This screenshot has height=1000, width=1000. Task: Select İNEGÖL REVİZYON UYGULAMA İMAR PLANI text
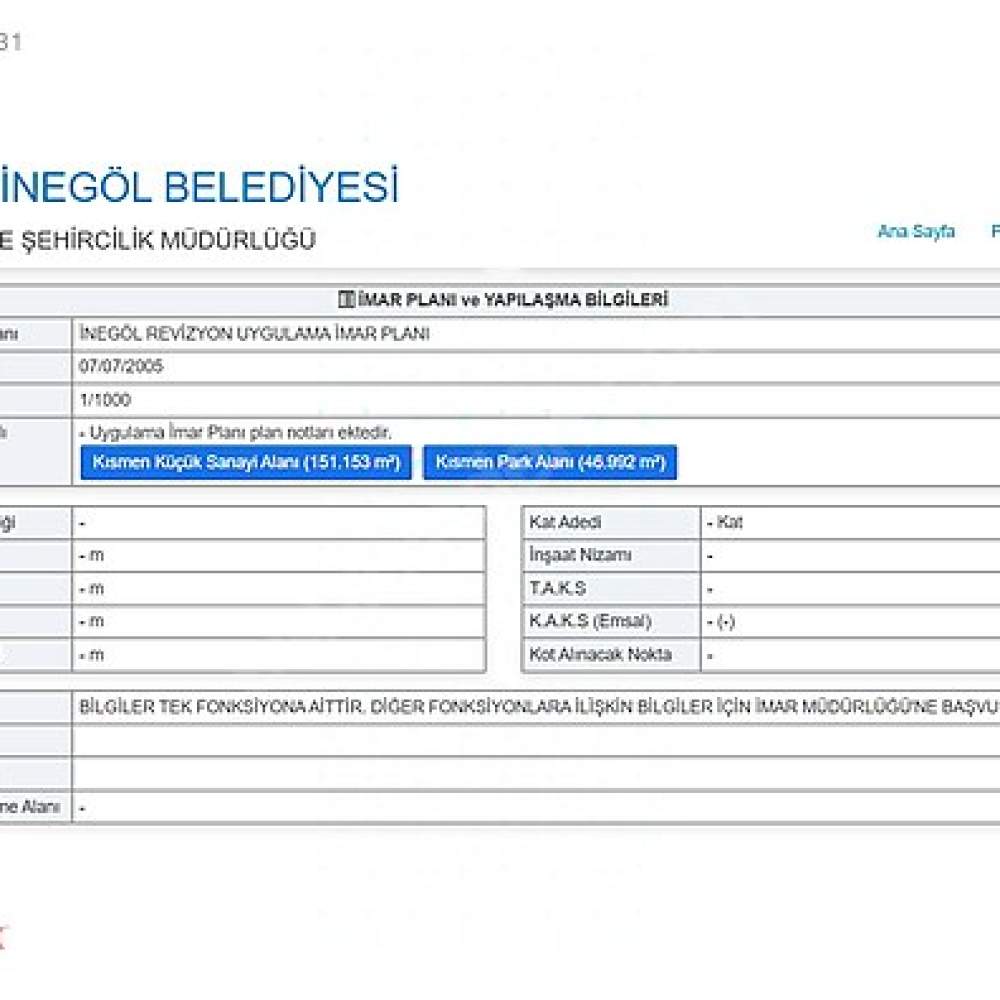pyautogui.click(x=254, y=333)
